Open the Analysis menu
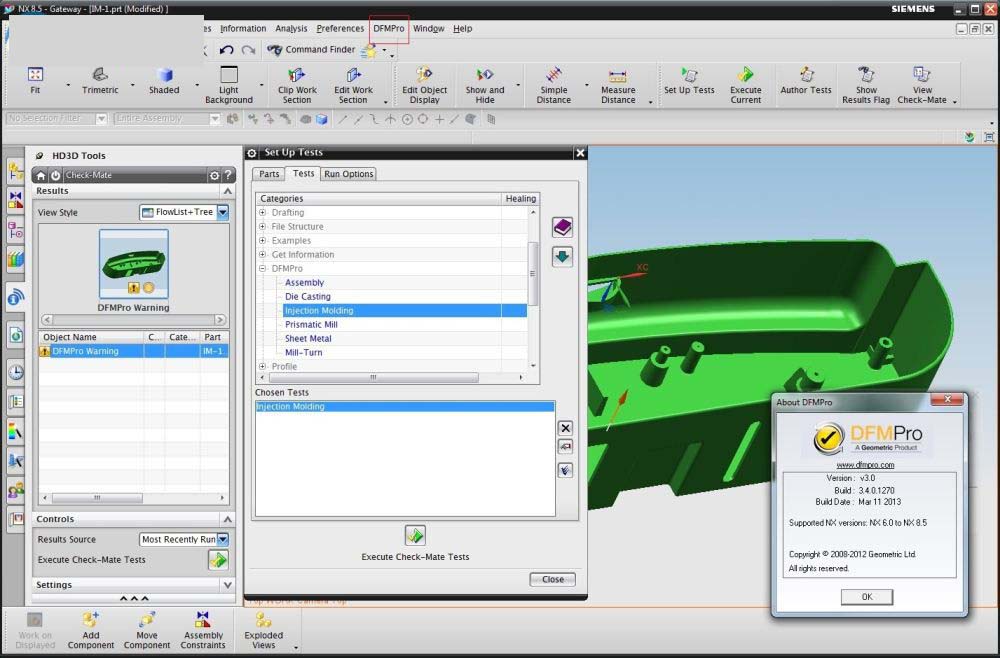 pyautogui.click(x=291, y=29)
